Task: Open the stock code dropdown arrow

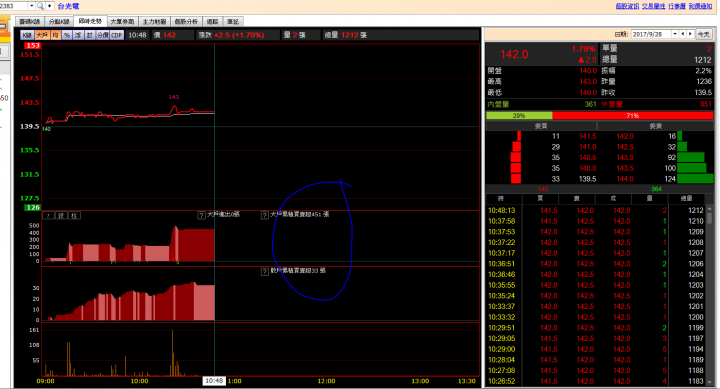Action: (32, 6)
